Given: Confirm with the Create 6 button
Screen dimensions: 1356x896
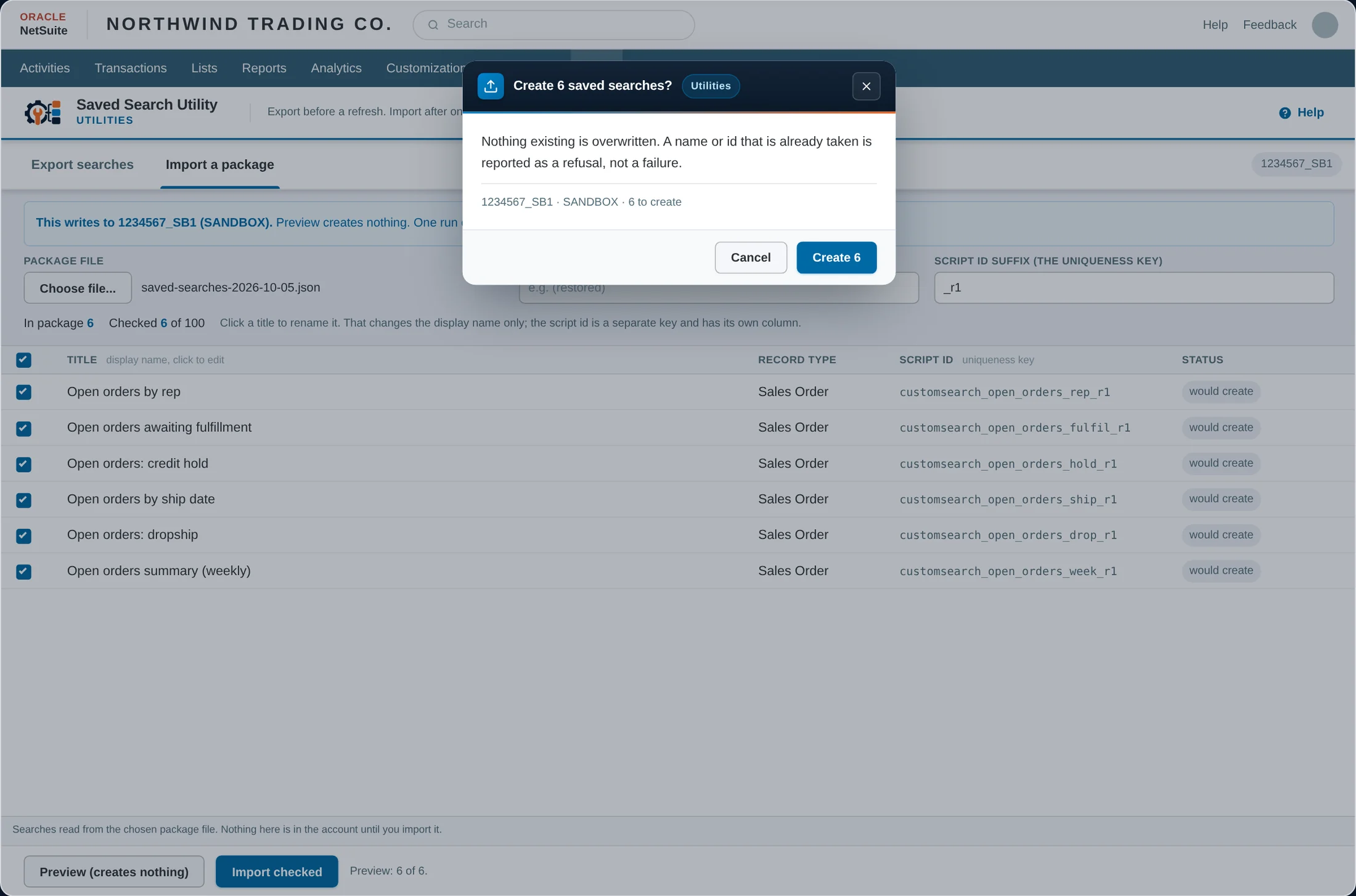Looking at the screenshot, I should pos(836,258).
